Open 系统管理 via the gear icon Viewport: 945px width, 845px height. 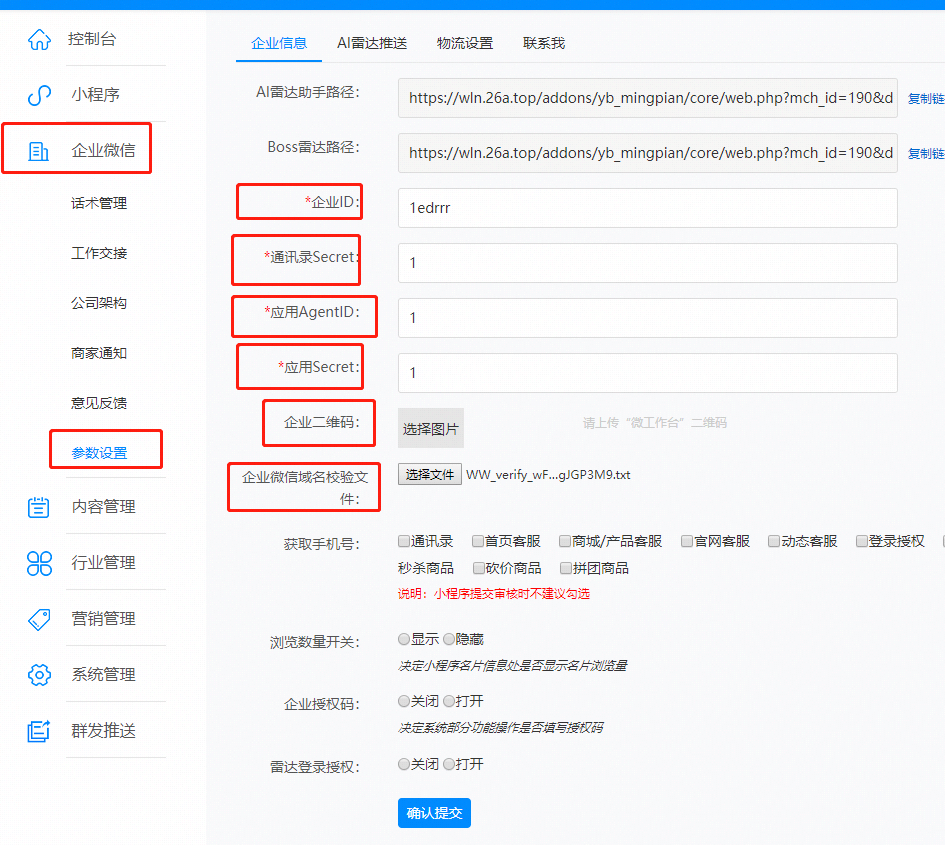39,675
